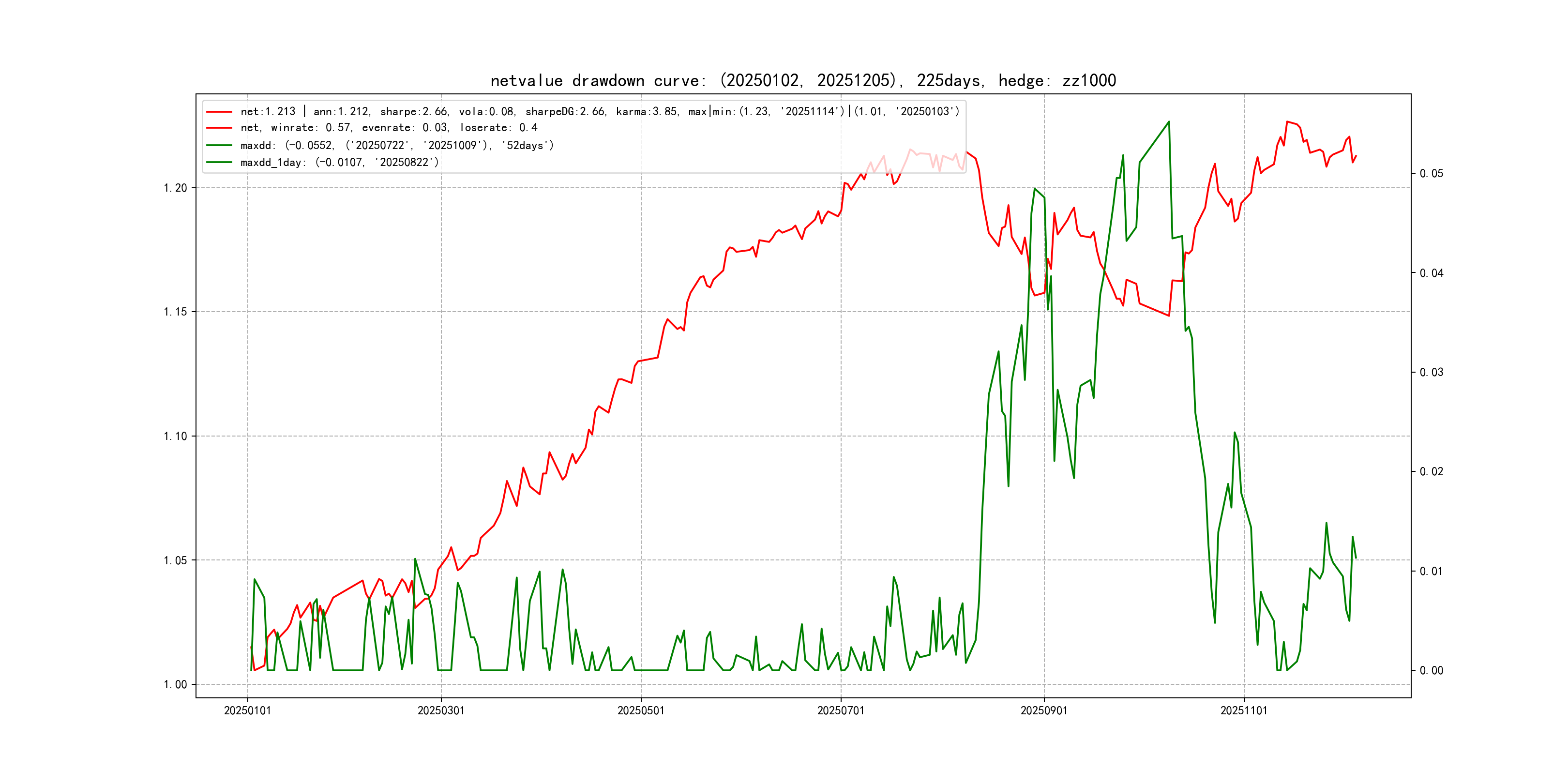Click the 20250901 x-axis label
Image resolution: width=1568 pixels, height=784 pixels.
click(x=1043, y=711)
